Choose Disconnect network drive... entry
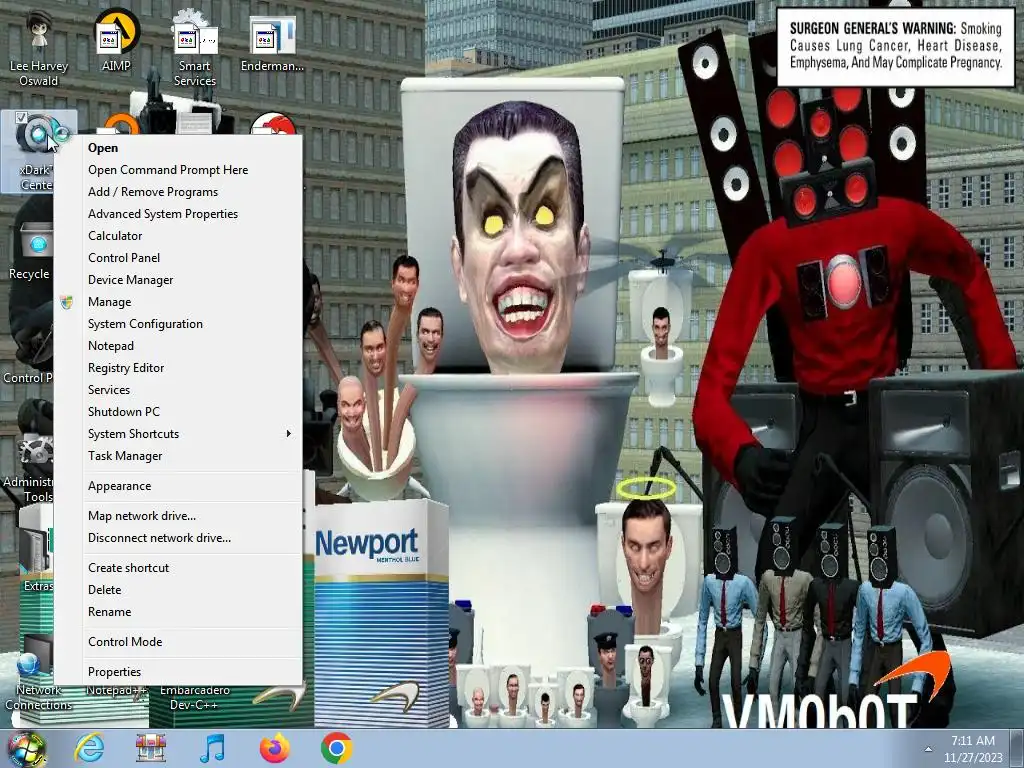Viewport: 1024px width, 768px height. (x=178, y=538)
